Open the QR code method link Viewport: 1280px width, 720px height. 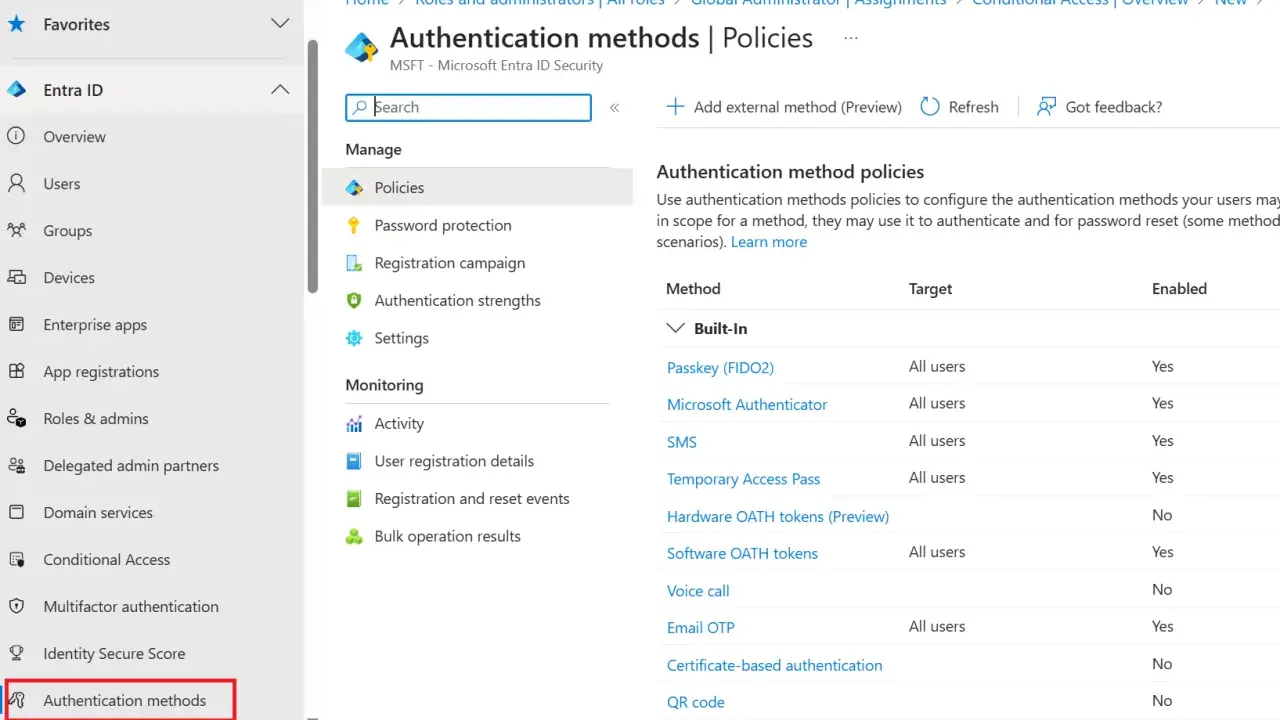(696, 702)
